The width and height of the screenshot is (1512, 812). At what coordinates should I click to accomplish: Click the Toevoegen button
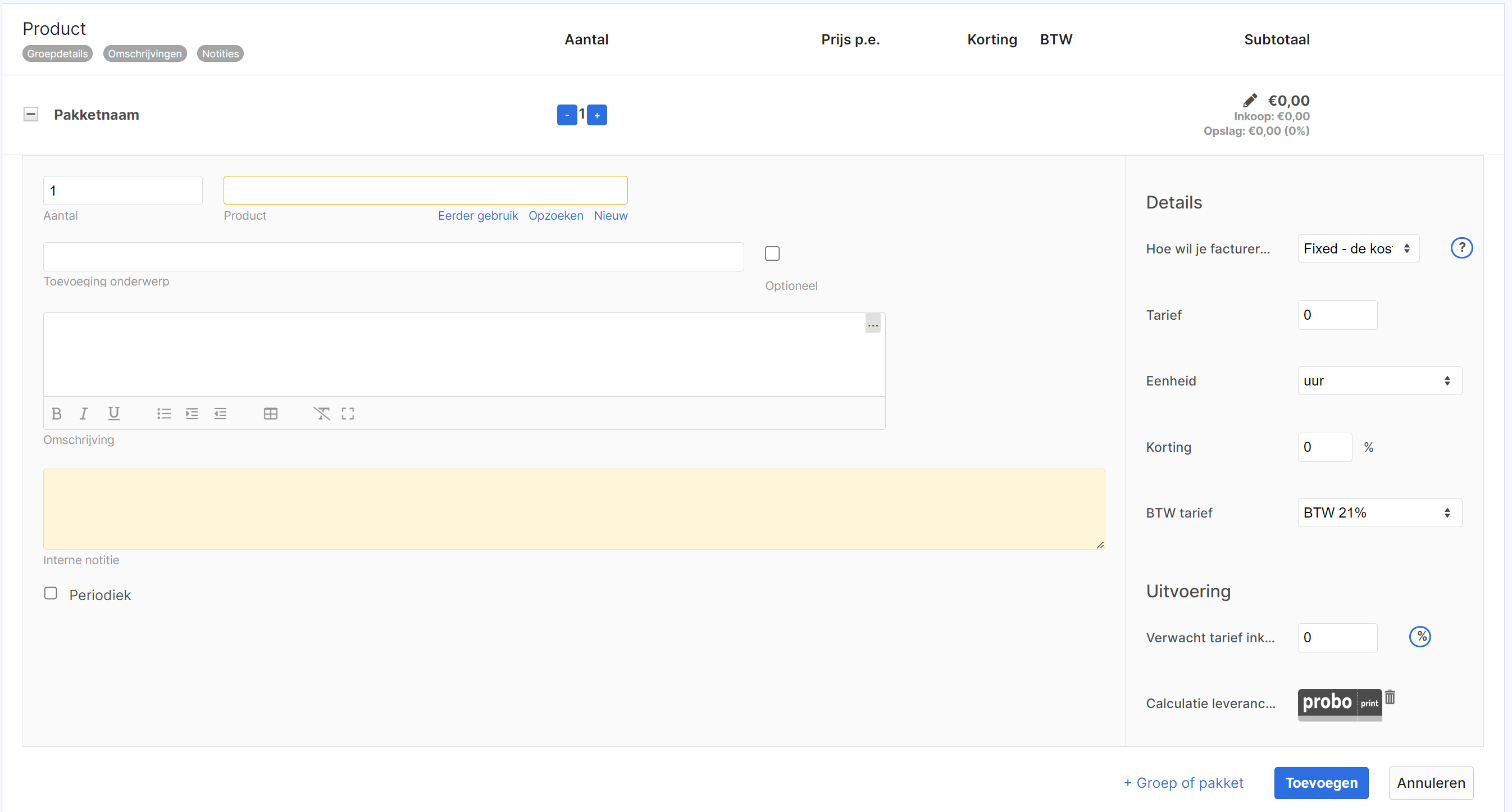1321,783
